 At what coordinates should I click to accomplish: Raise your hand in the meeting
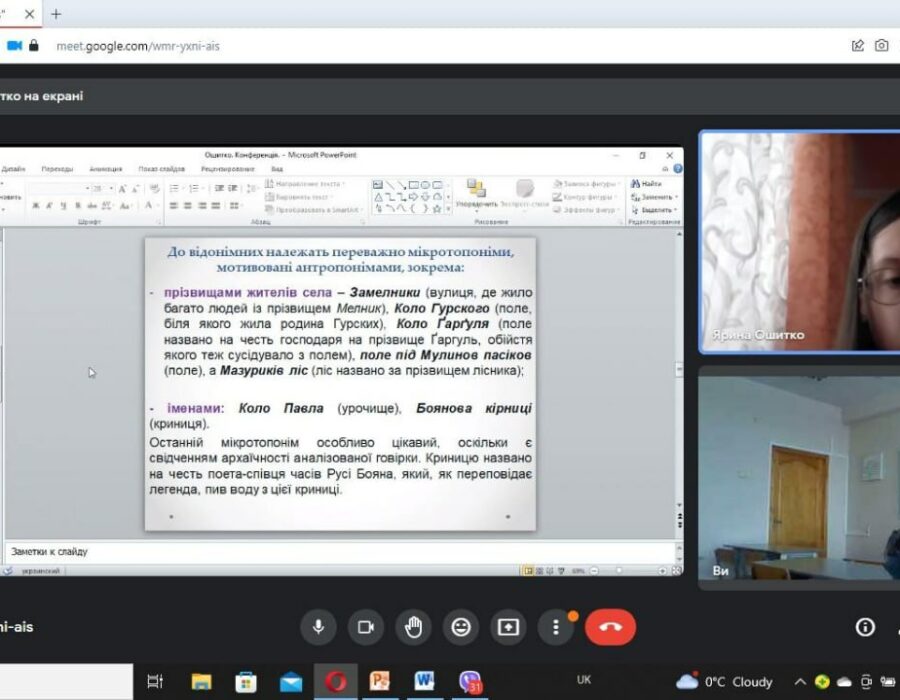[413, 627]
